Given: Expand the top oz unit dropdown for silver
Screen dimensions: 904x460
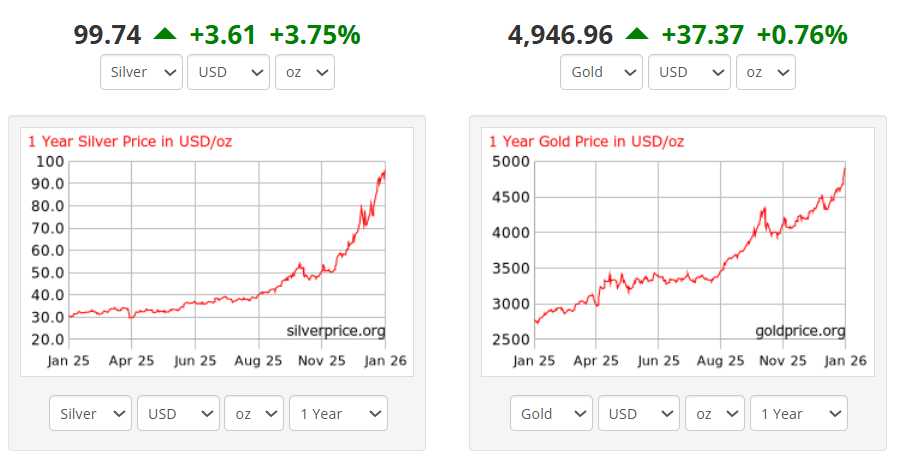Looking at the screenshot, I should tap(304, 72).
